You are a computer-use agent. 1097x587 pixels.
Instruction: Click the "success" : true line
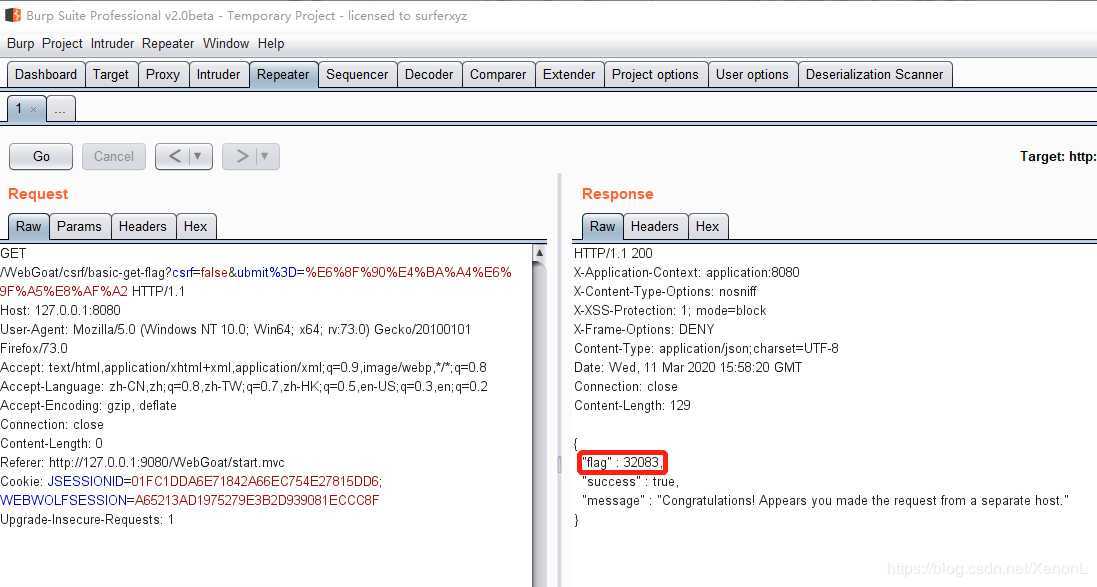click(630, 481)
